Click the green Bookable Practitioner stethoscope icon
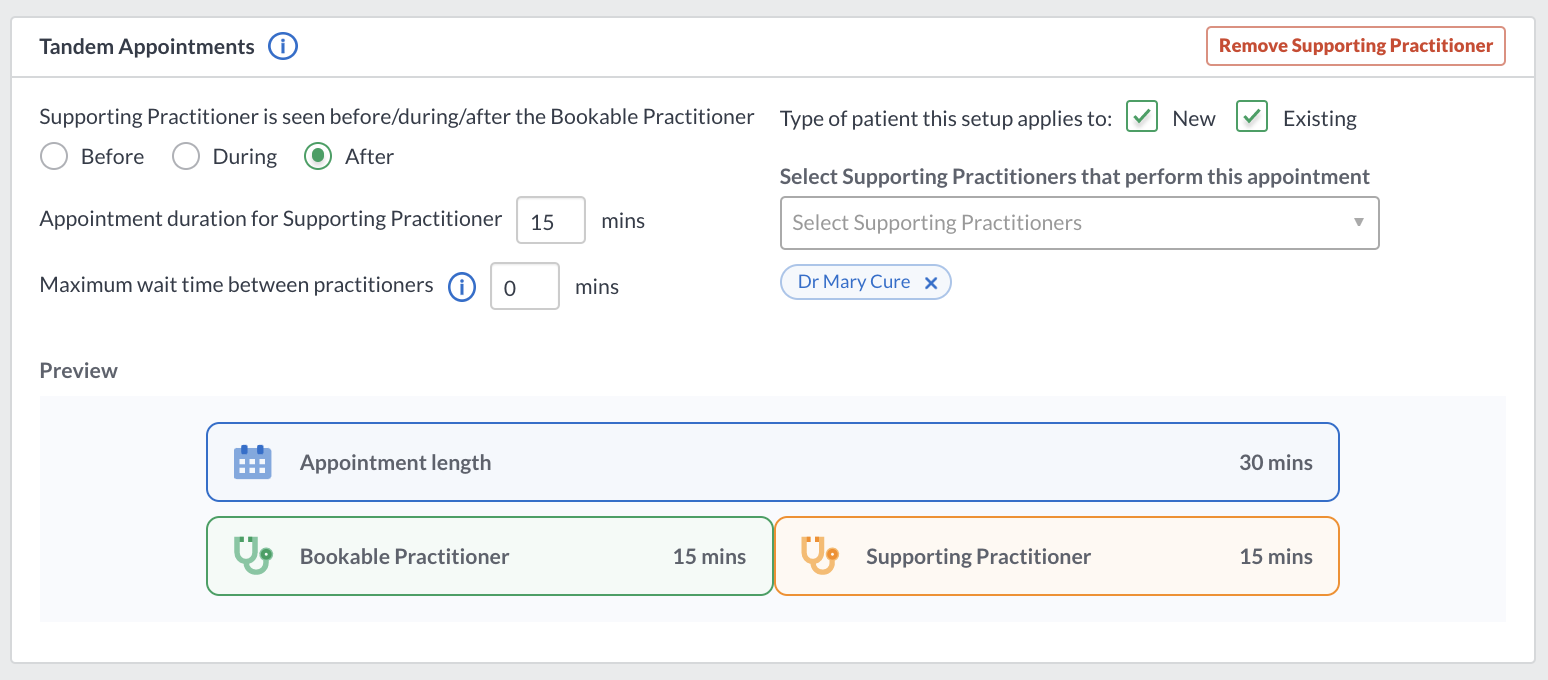Screen dimensions: 1548x680 253,556
